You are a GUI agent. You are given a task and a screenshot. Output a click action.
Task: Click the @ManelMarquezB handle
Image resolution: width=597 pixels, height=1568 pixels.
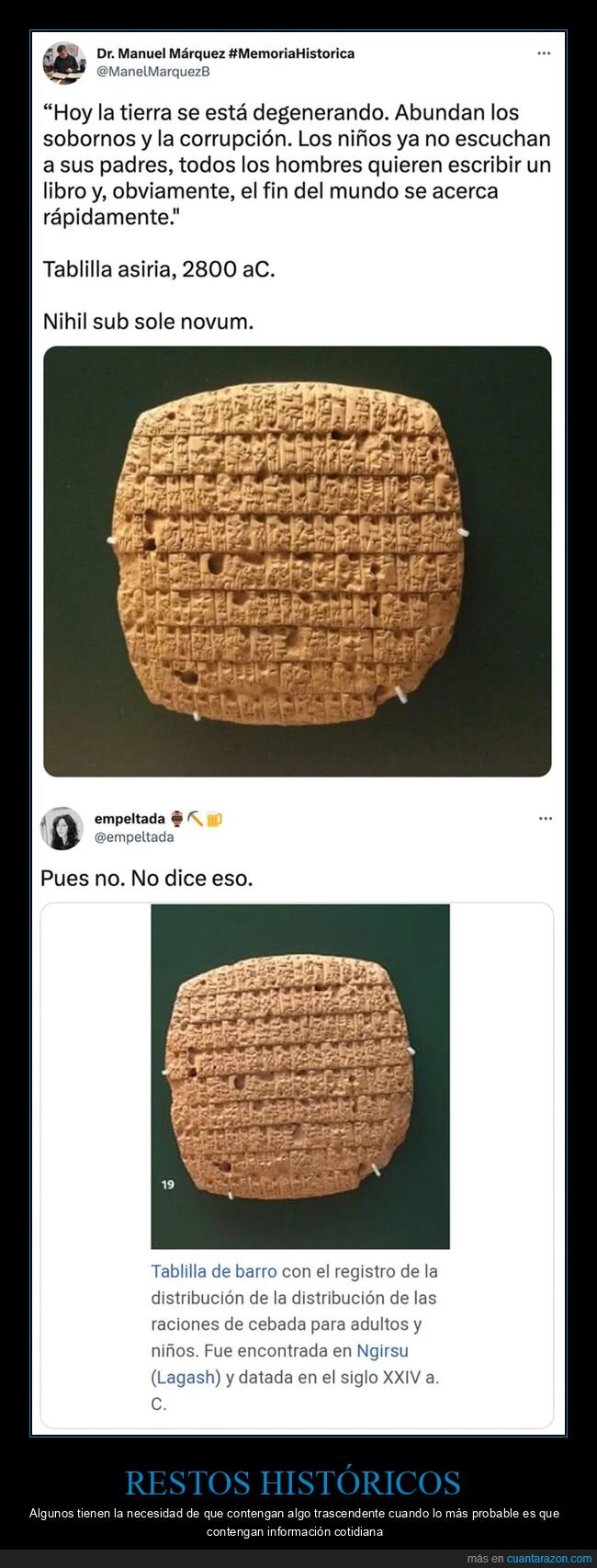click(153, 72)
